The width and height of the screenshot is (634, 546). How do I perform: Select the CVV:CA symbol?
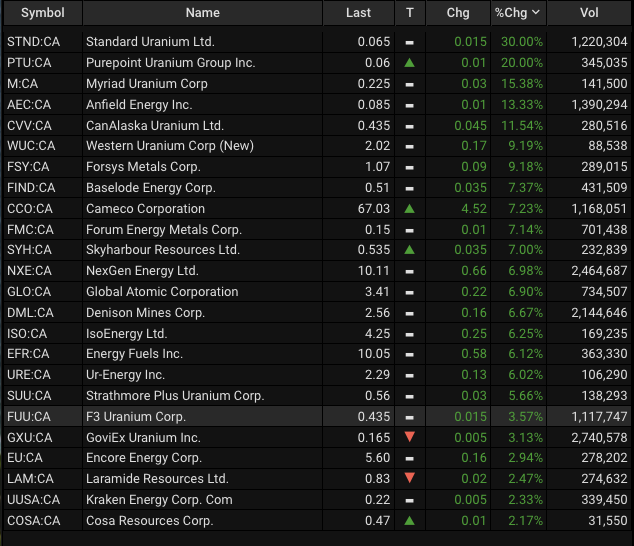click(29, 126)
